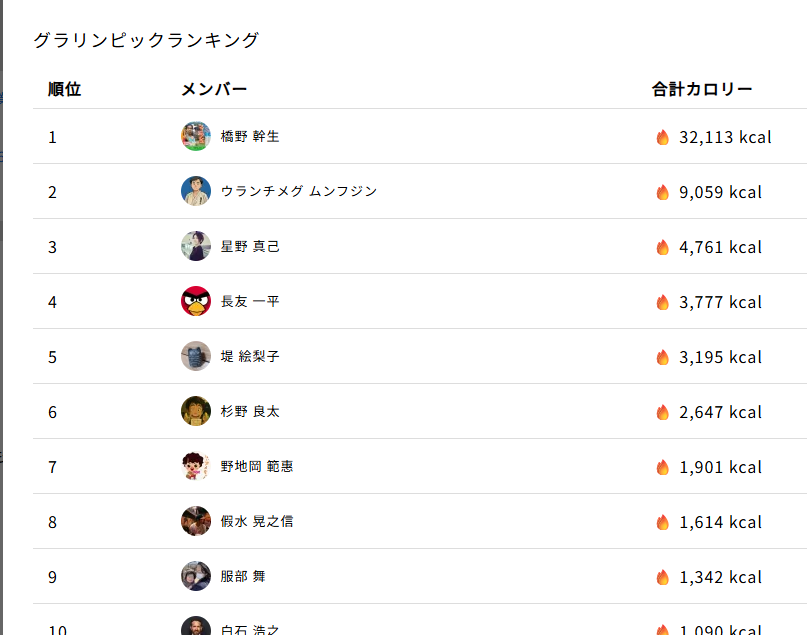This screenshot has width=807, height=635.
Task: Click the flame icon next to 1,342 kcal
Action: pos(662,577)
